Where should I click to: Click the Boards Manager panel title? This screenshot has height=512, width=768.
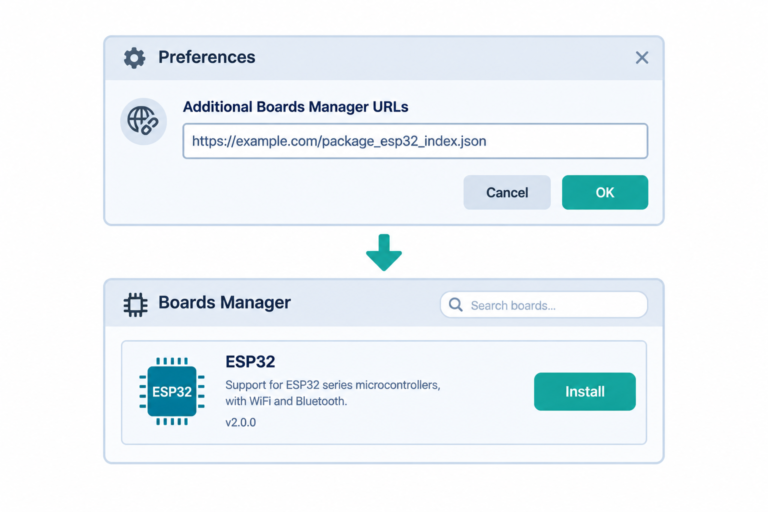[224, 303]
